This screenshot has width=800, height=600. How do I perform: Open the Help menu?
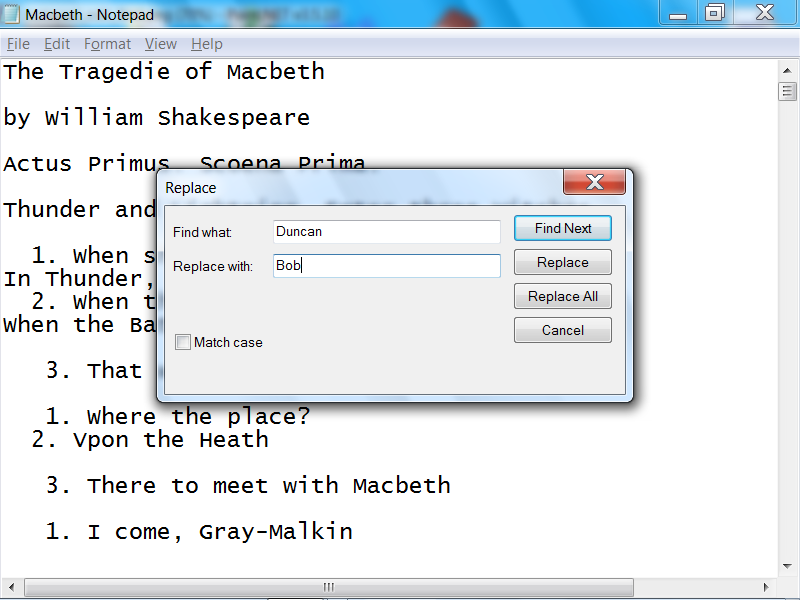pos(206,44)
